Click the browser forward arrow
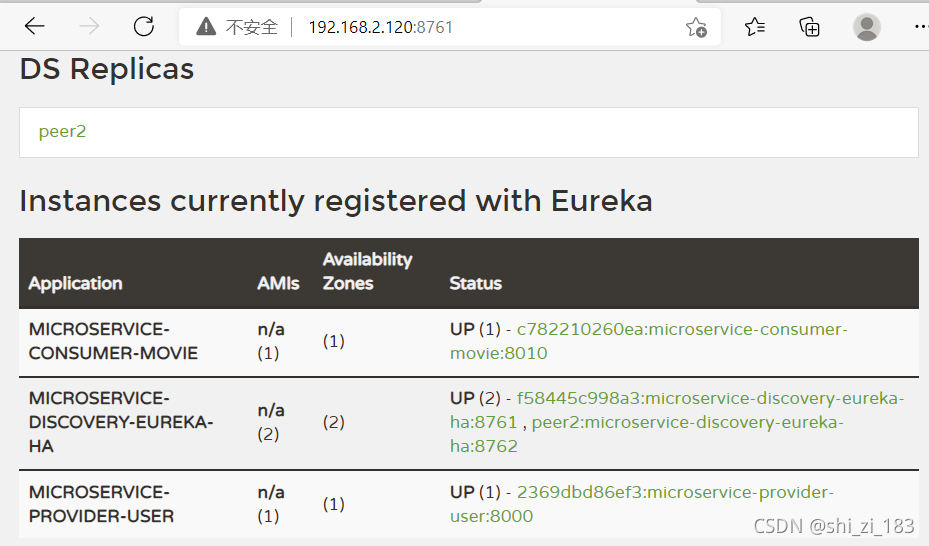Screen dimensions: 929x546 89,26
